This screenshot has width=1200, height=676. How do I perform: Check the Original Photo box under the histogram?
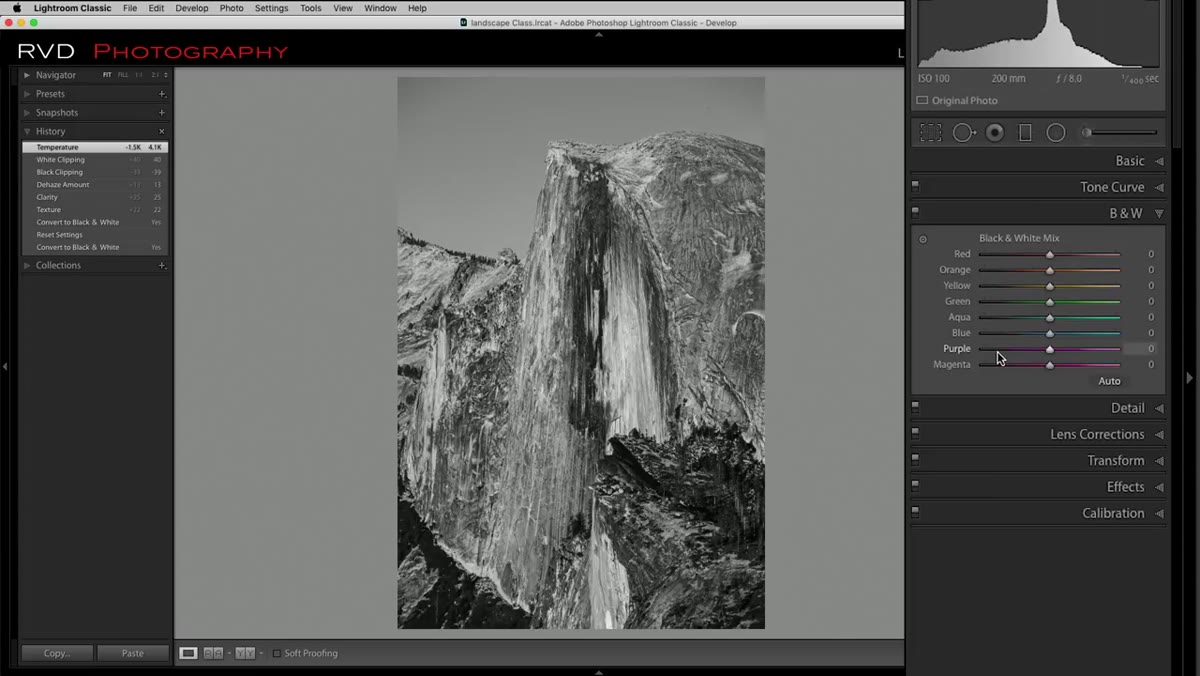[922, 101]
